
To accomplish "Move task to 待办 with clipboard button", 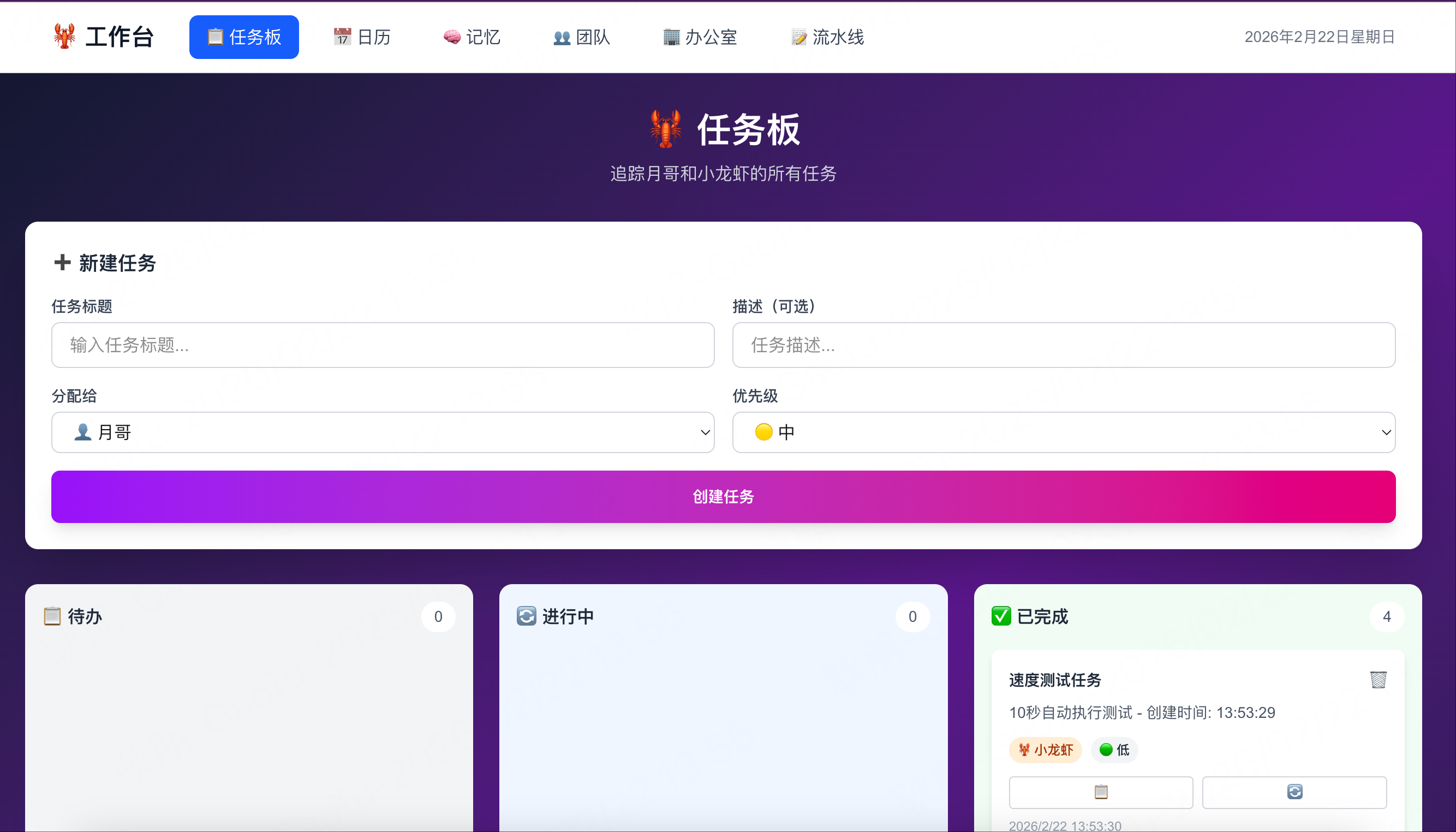I will point(1100,792).
